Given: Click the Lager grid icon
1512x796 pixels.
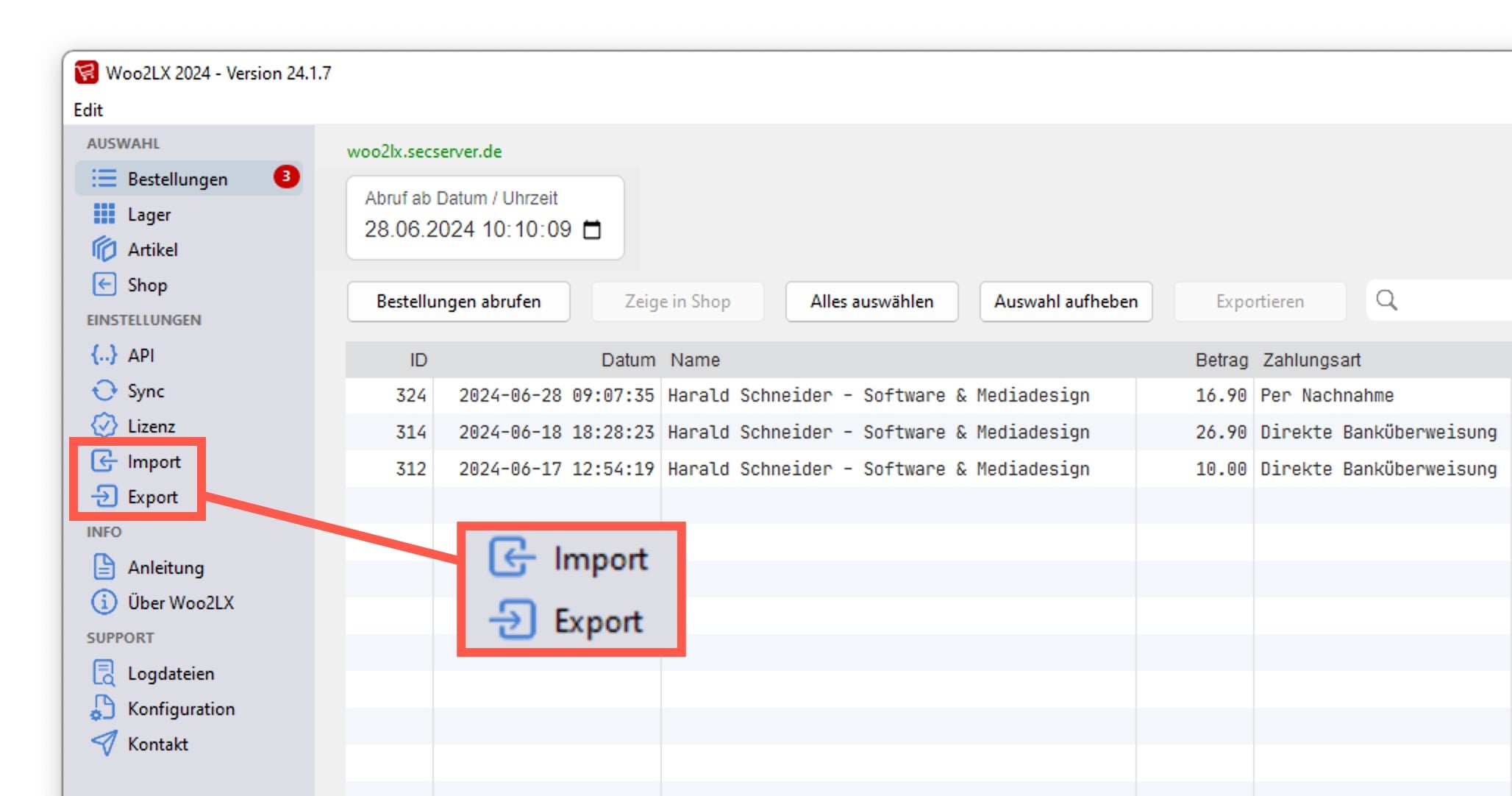Looking at the screenshot, I should 104,214.
